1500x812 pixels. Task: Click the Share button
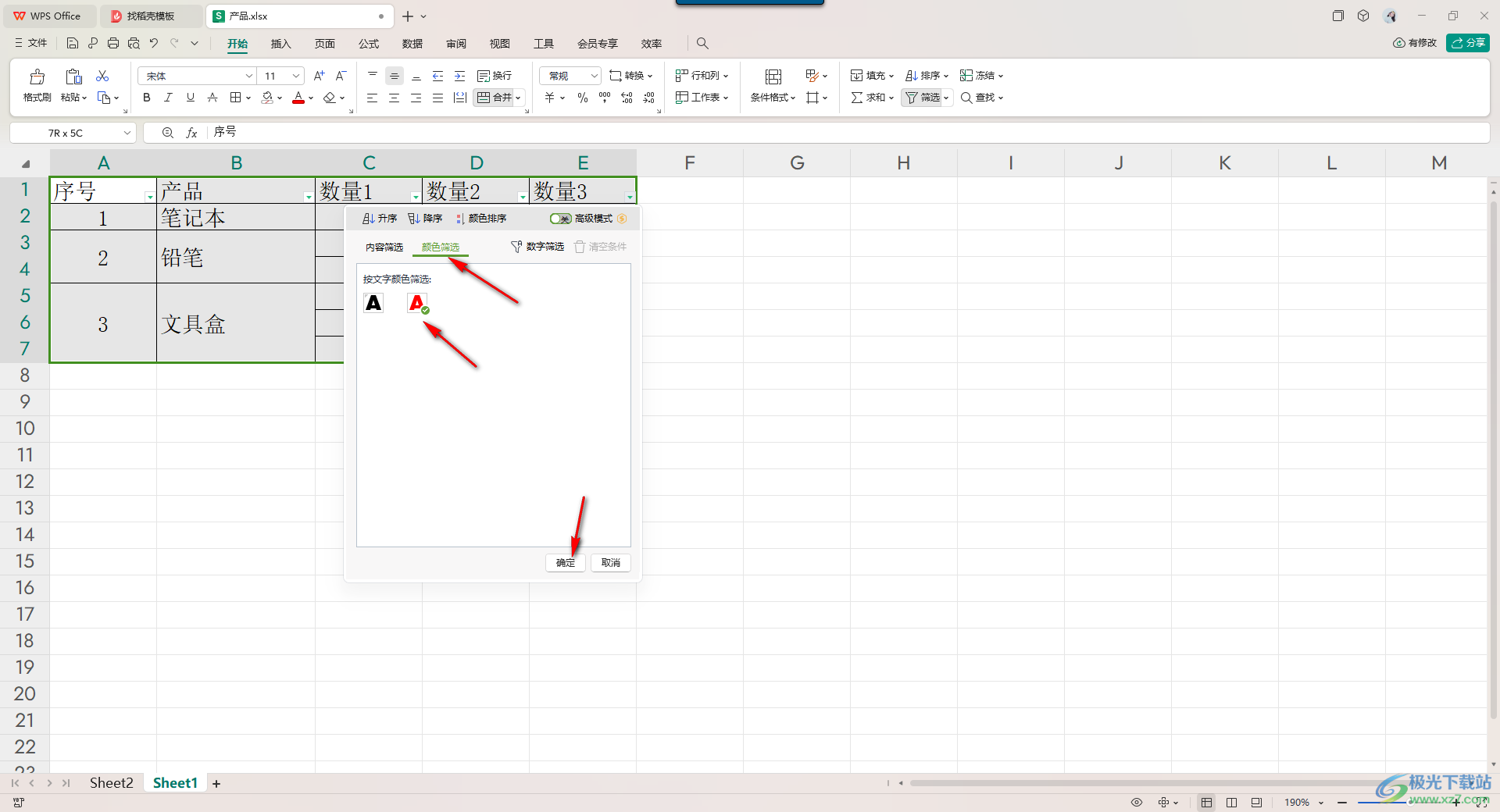tap(1468, 43)
